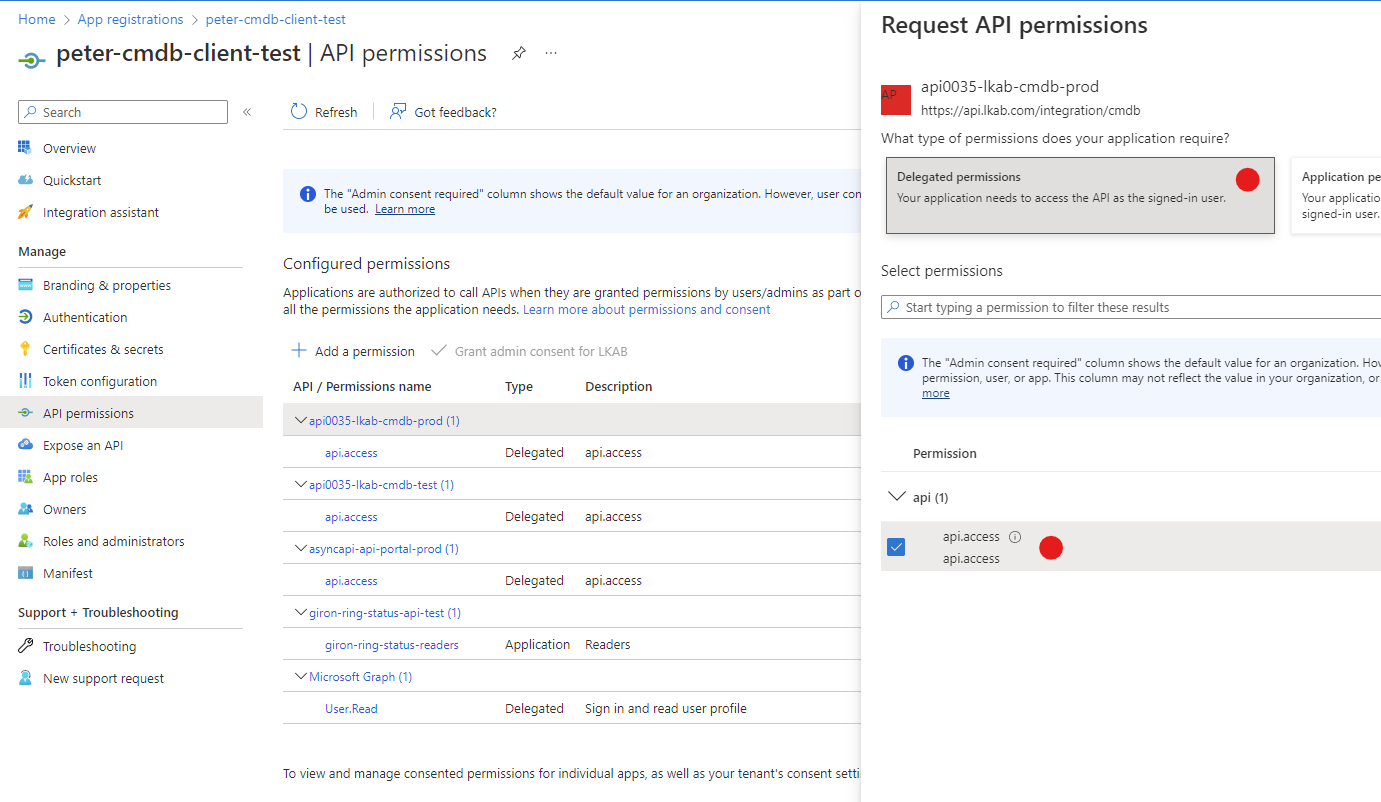Viewport: 1381px width, 802px height.
Task: Click the Add a permission plus icon
Action: pos(299,351)
